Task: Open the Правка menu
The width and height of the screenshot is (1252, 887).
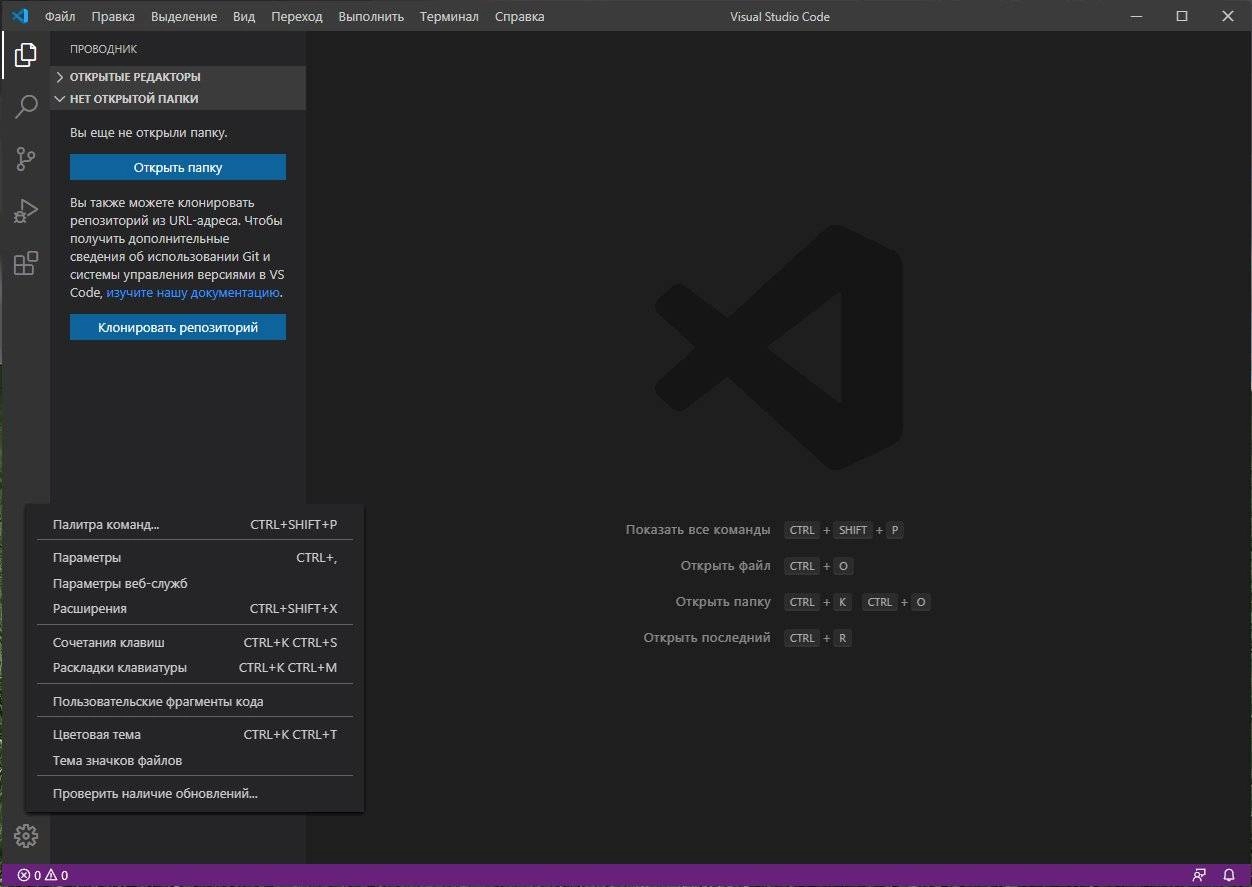Action: 113,16
